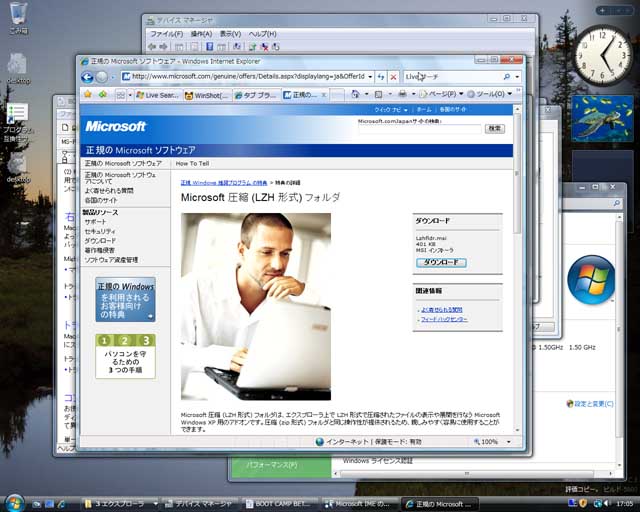Open the ツール(O) menu dropdown
Image resolution: width=640 pixels, height=512 pixels.
pyautogui.click(x=489, y=94)
